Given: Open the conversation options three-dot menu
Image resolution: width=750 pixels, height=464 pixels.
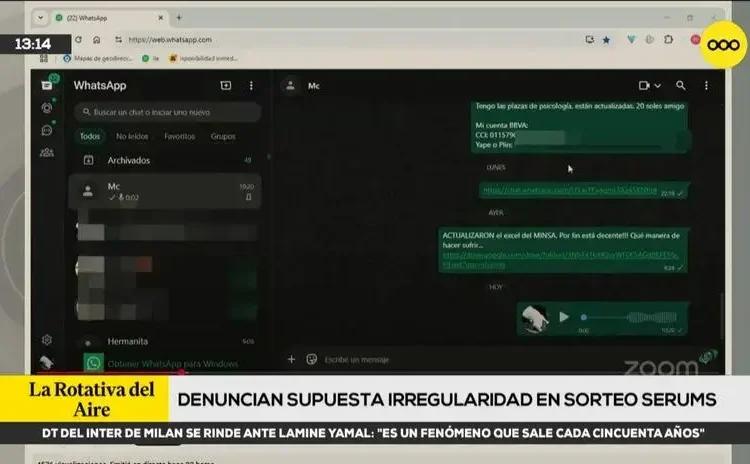Looking at the screenshot, I should coord(706,86).
